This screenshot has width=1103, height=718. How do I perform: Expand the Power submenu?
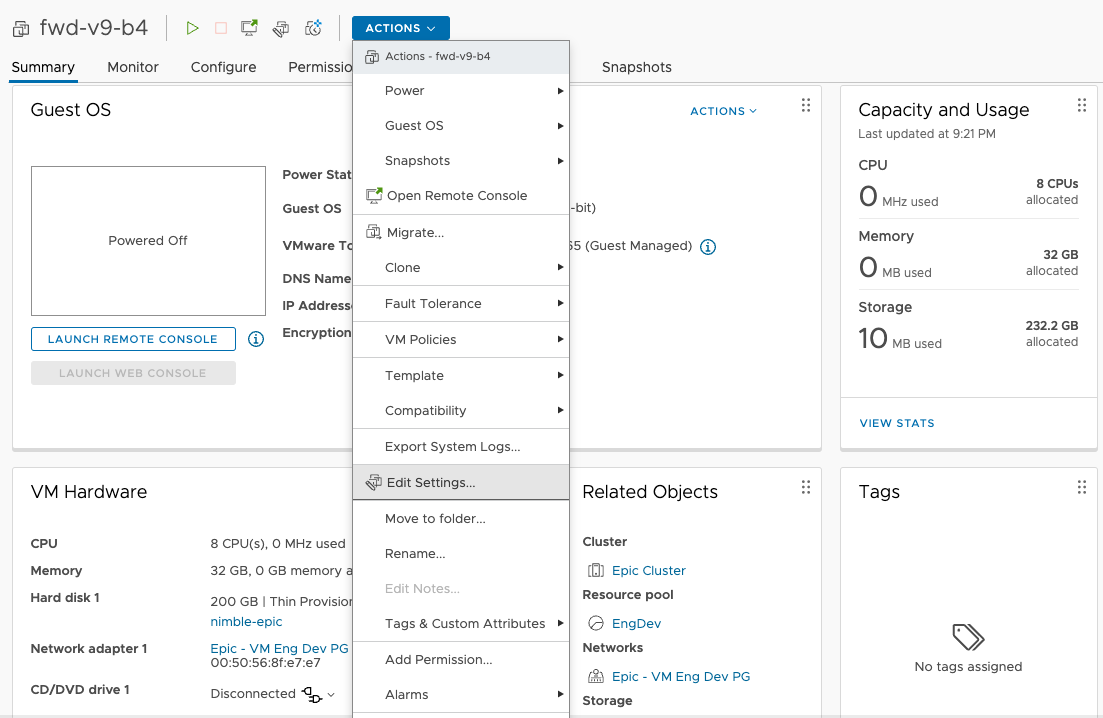(461, 90)
